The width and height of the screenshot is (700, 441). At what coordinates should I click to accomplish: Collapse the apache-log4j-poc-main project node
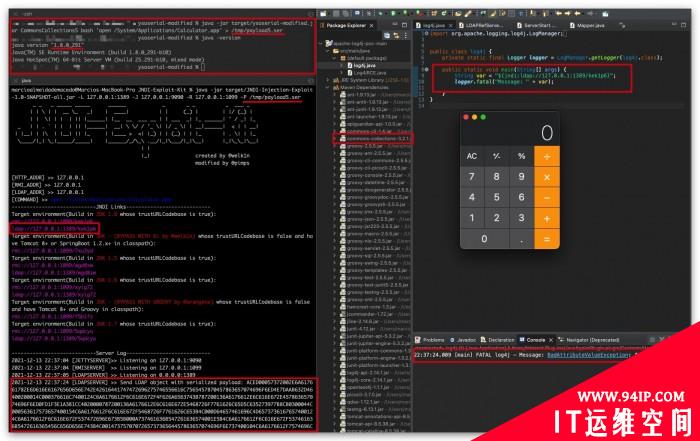321,43
